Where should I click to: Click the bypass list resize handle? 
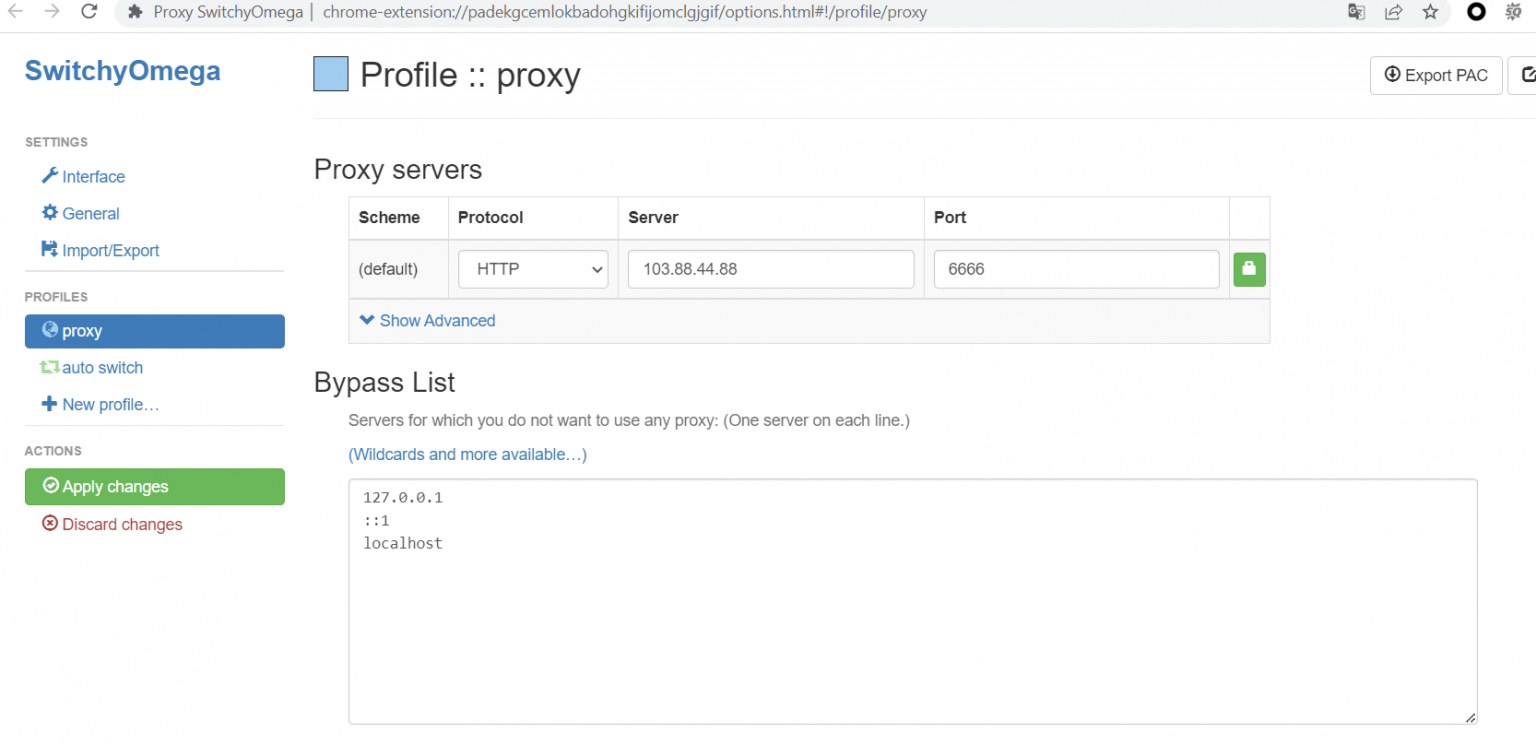coord(1470,717)
